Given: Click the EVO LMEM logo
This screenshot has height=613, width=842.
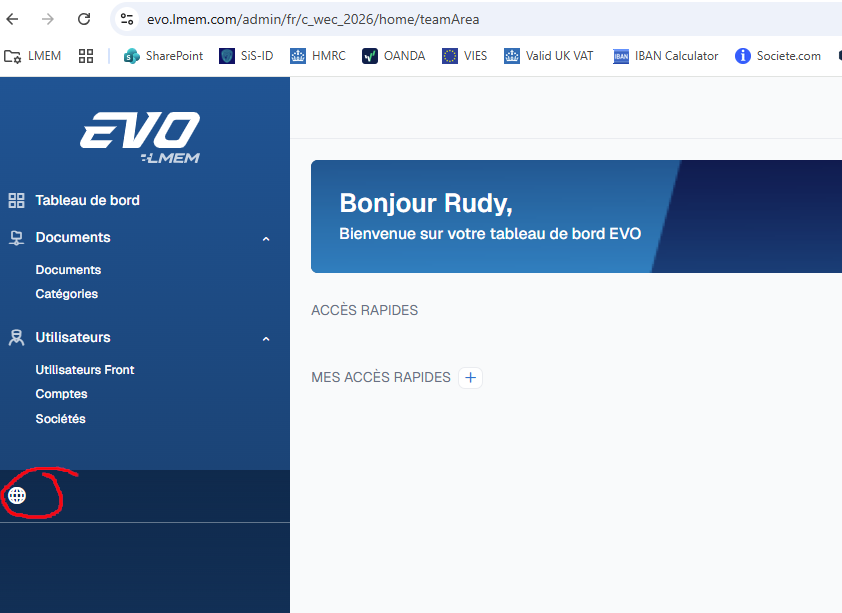Looking at the screenshot, I should click(140, 137).
